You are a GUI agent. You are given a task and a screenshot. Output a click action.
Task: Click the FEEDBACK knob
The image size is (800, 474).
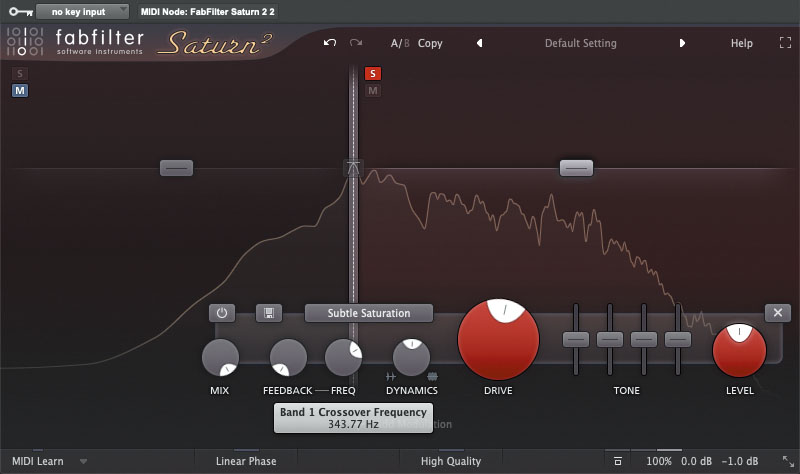point(288,357)
